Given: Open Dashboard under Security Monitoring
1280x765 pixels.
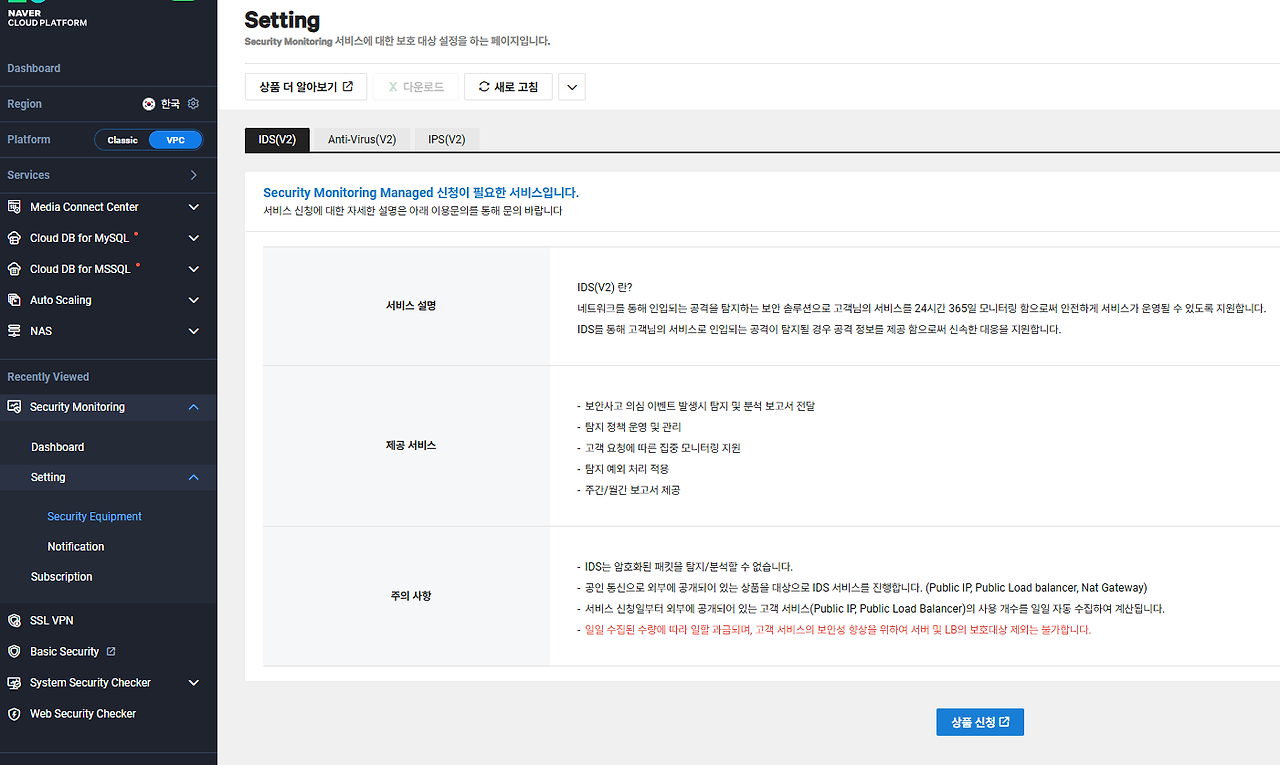Looking at the screenshot, I should 58,447.
